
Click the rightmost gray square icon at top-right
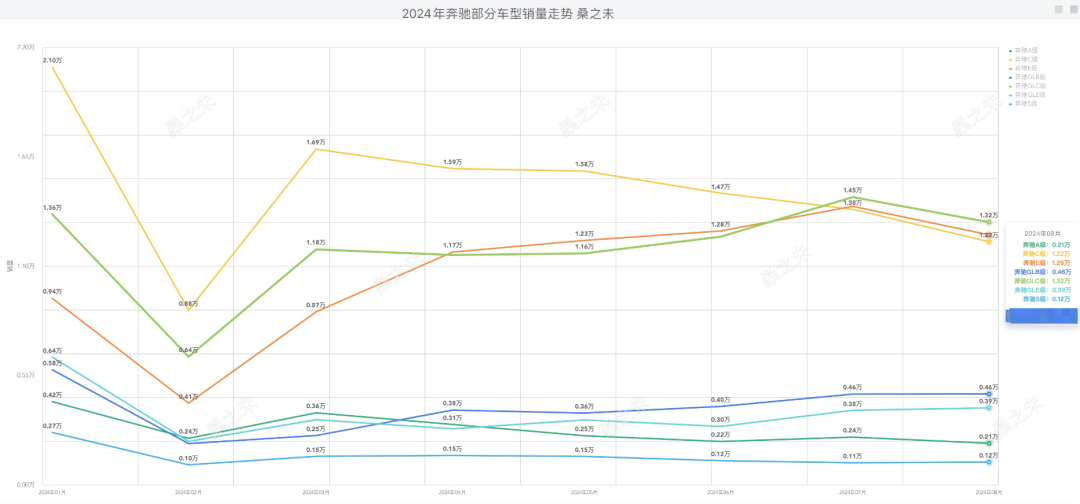point(1073,8)
